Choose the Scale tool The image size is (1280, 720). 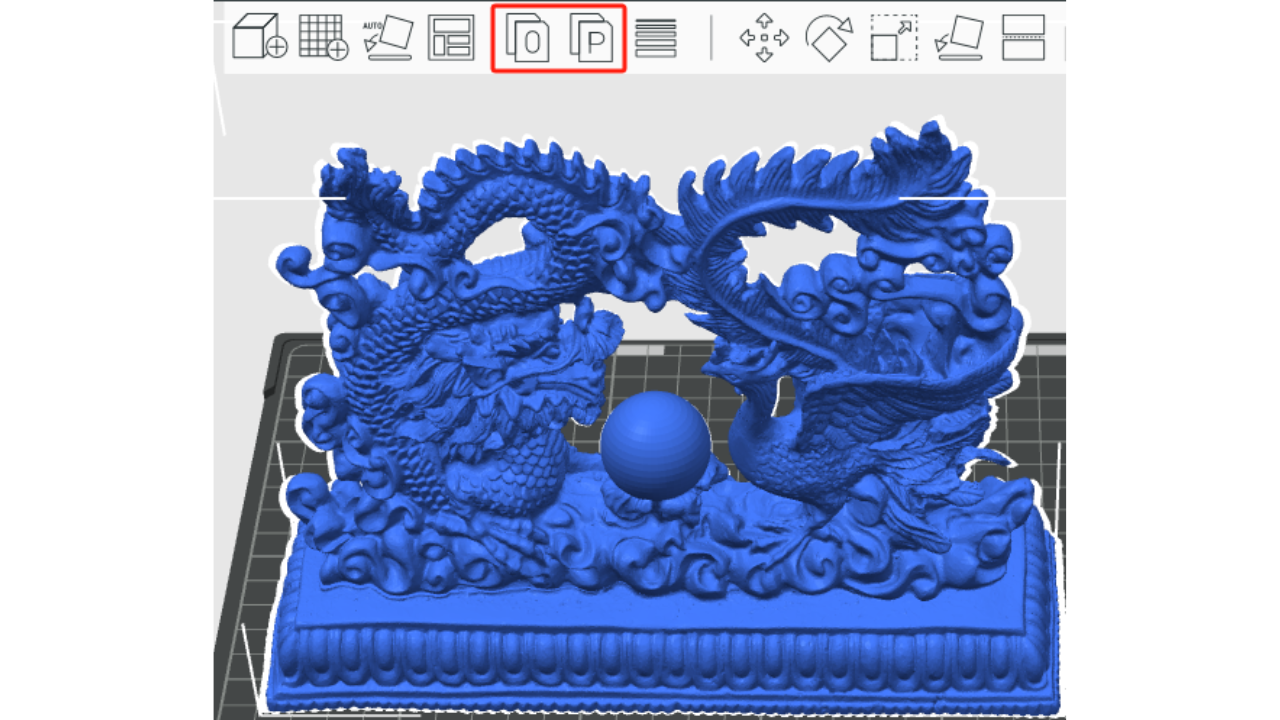point(893,38)
